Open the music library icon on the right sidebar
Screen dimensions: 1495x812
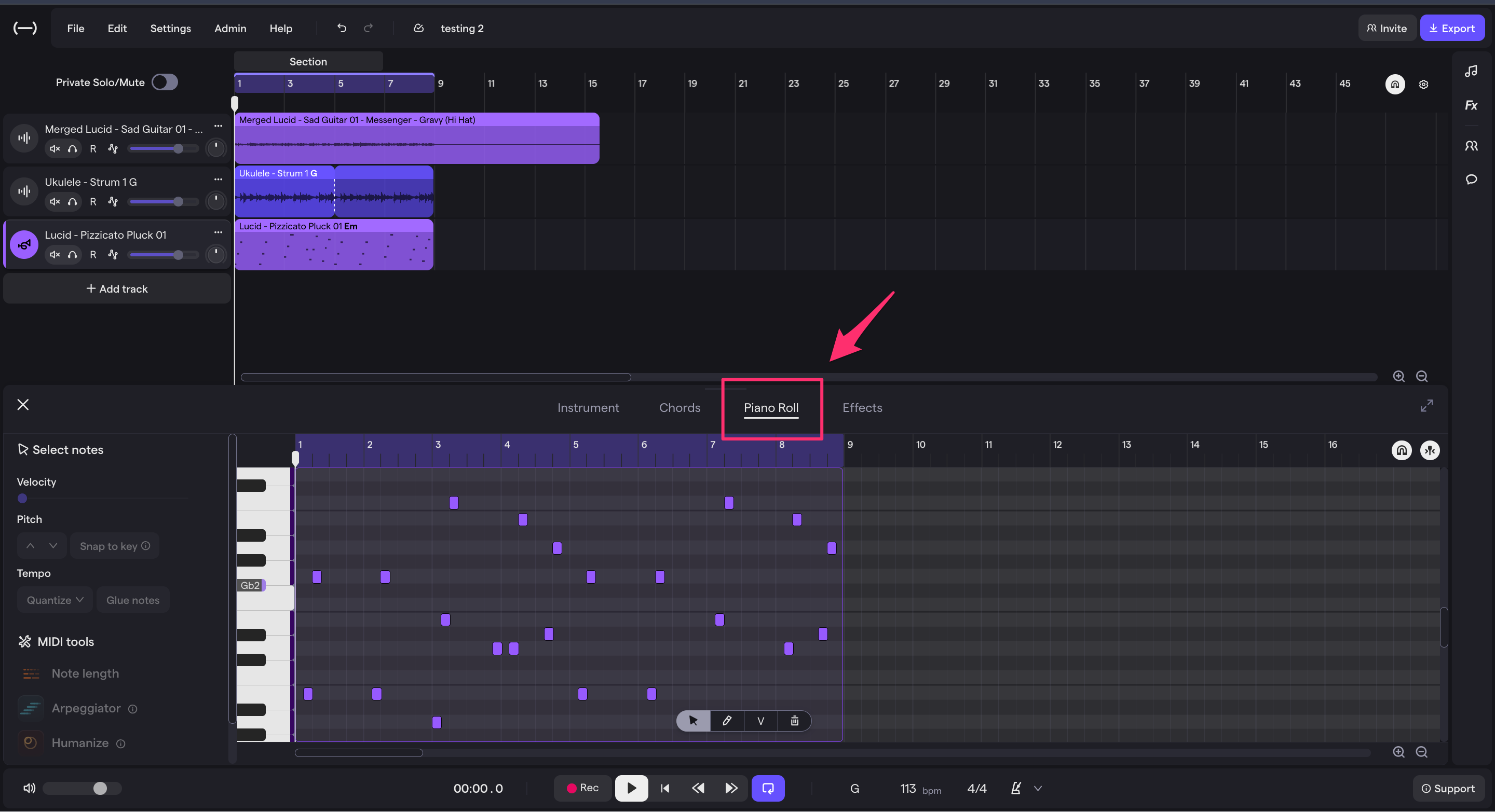click(x=1472, y=71)
